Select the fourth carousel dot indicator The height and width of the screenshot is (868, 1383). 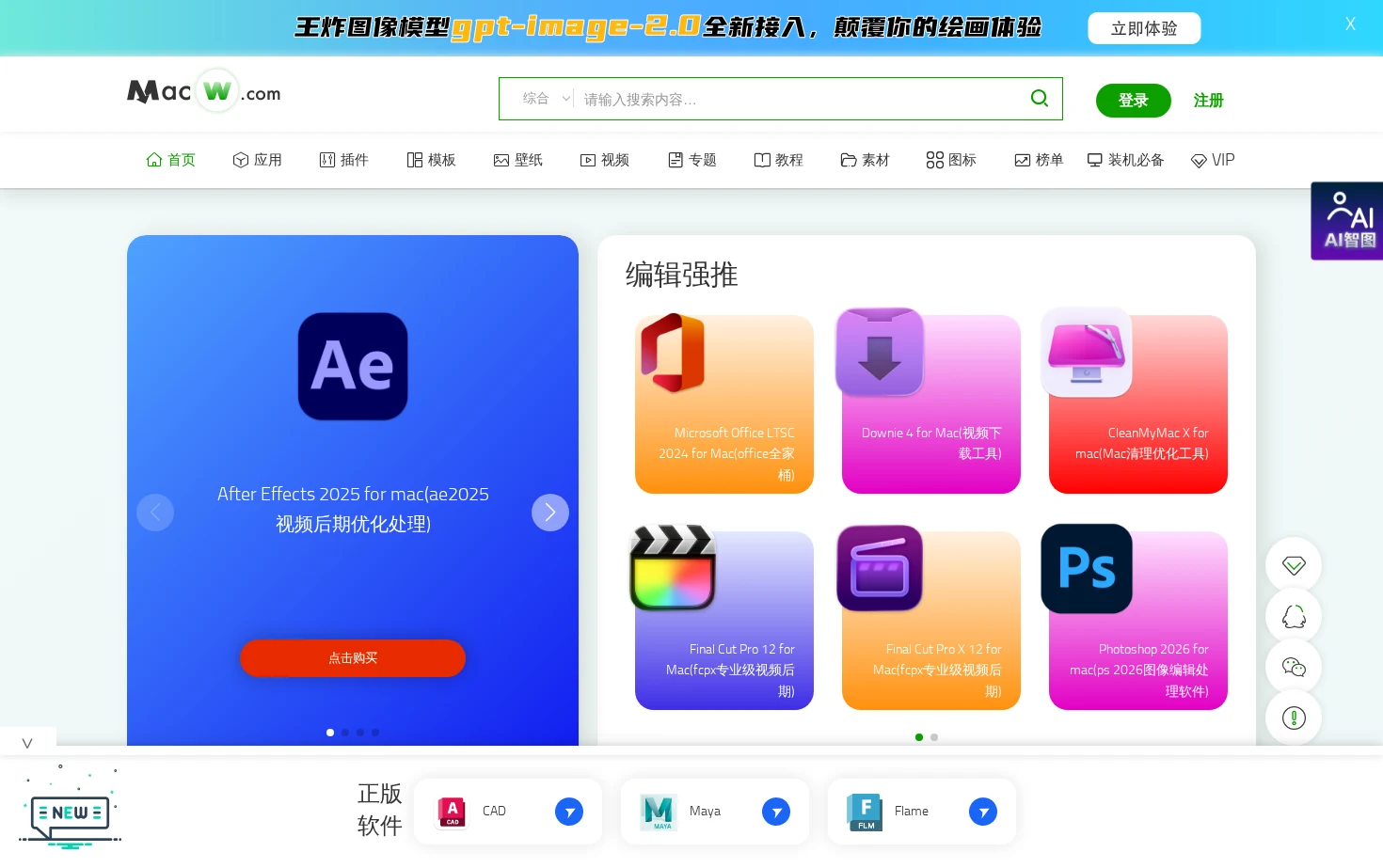click(375, 733)
